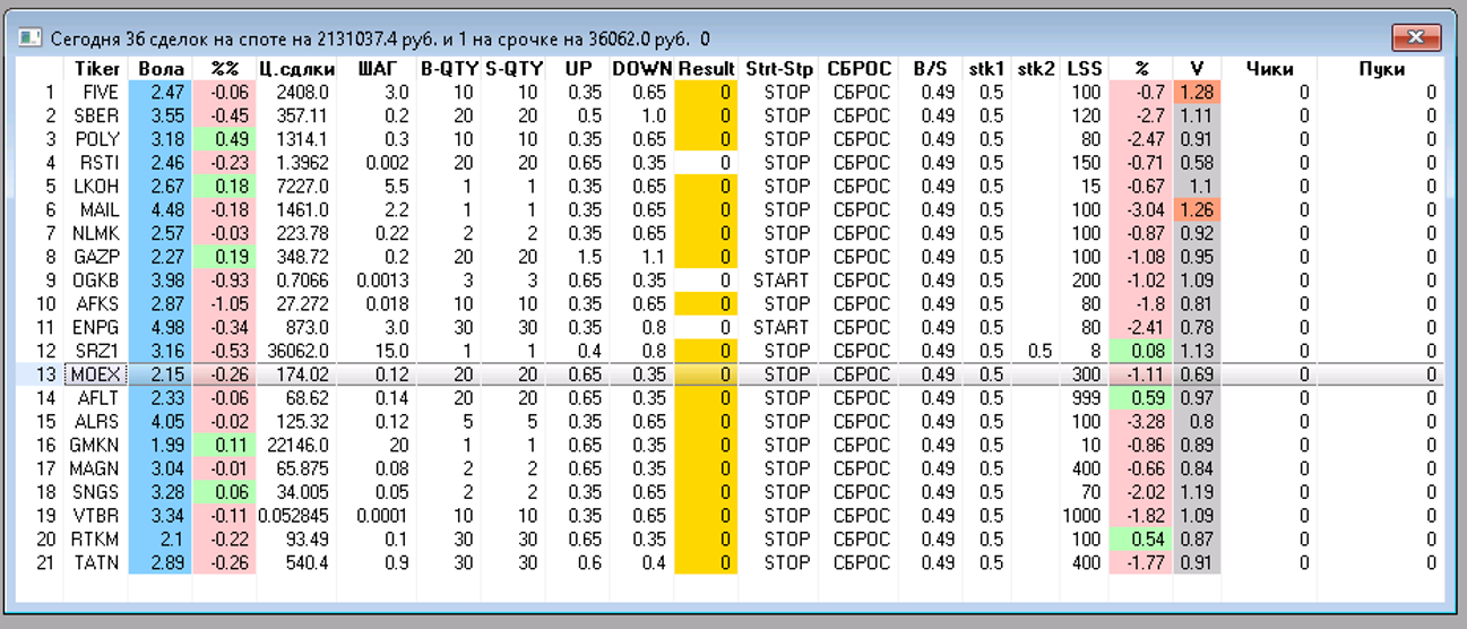Toggle STOP in the MOEX row

coord(786,374)
